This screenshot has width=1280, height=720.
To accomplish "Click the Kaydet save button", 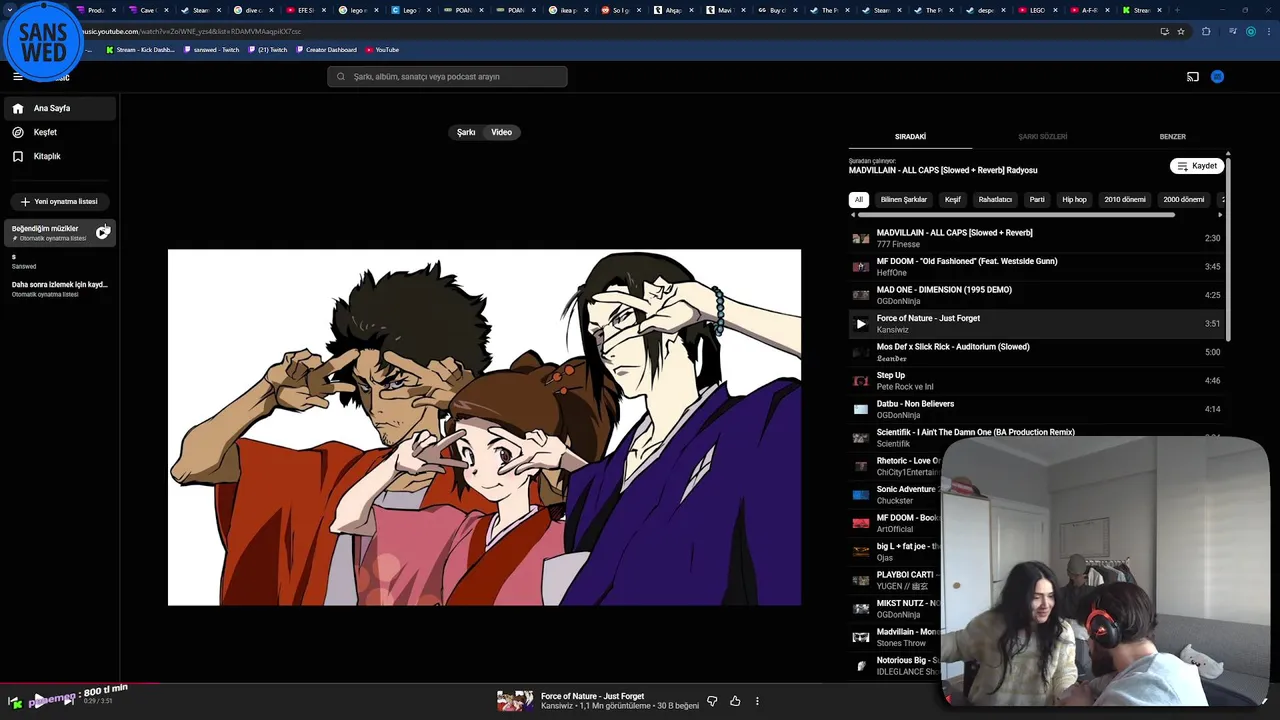I will coord(1197,166).
